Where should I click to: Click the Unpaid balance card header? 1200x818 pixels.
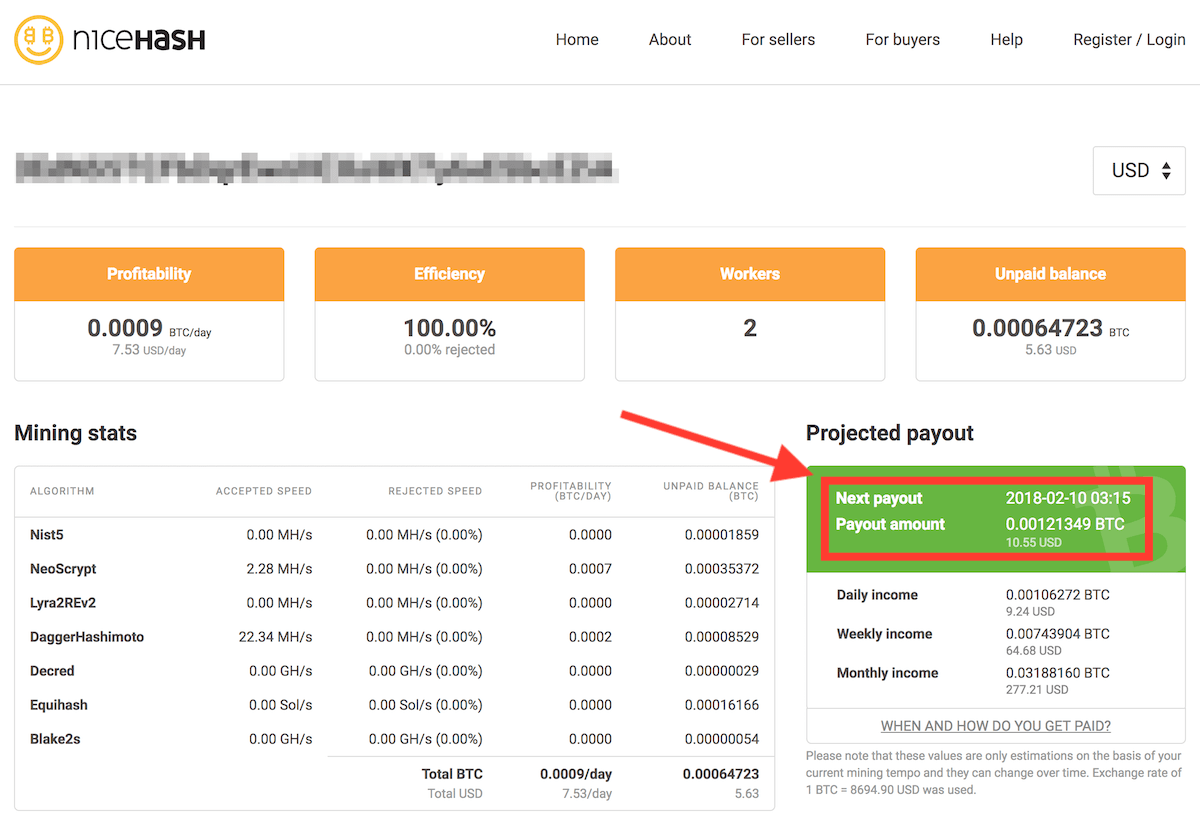(x=1050, y=274)
